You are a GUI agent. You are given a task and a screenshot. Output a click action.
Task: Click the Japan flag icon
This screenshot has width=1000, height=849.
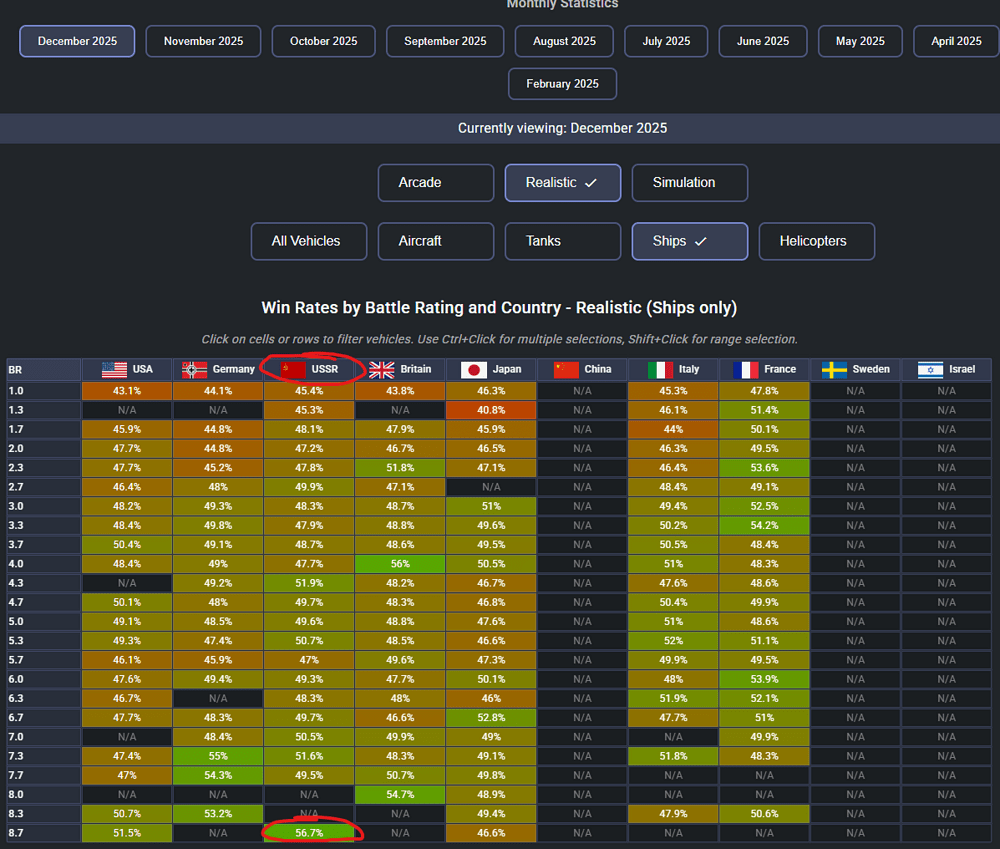[474, 369]
